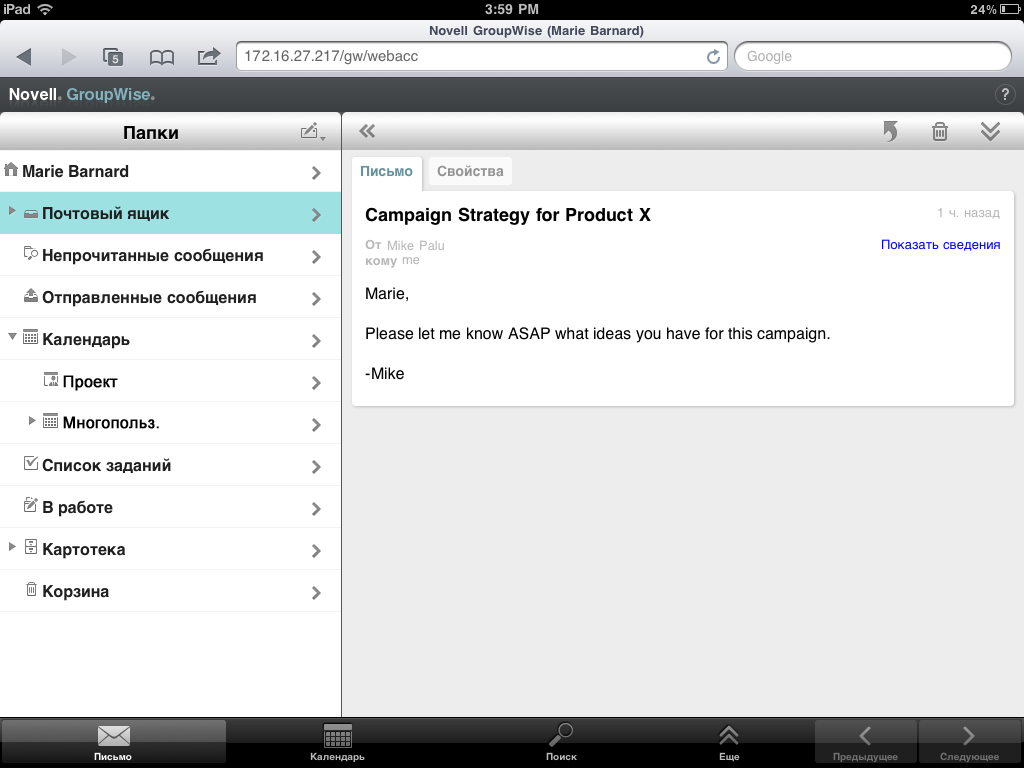The height and width of the screenshot is (768, 1024).
Task: Click the Проект calendar icon
Action: pyautogui.click(x=51, y=379)
